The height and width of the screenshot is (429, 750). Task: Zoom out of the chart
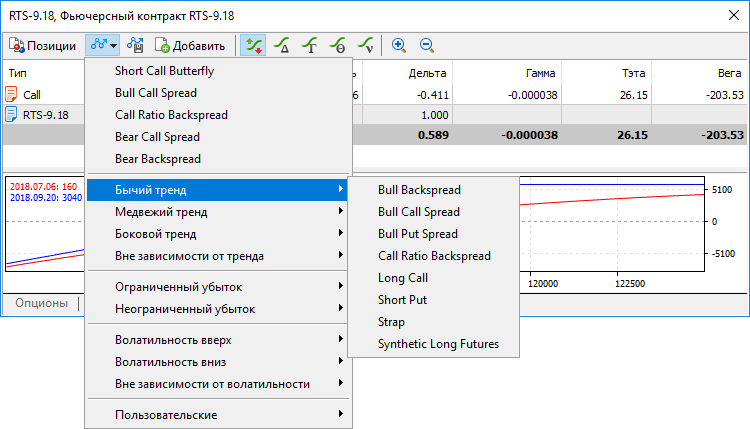[x=427, y=45]
